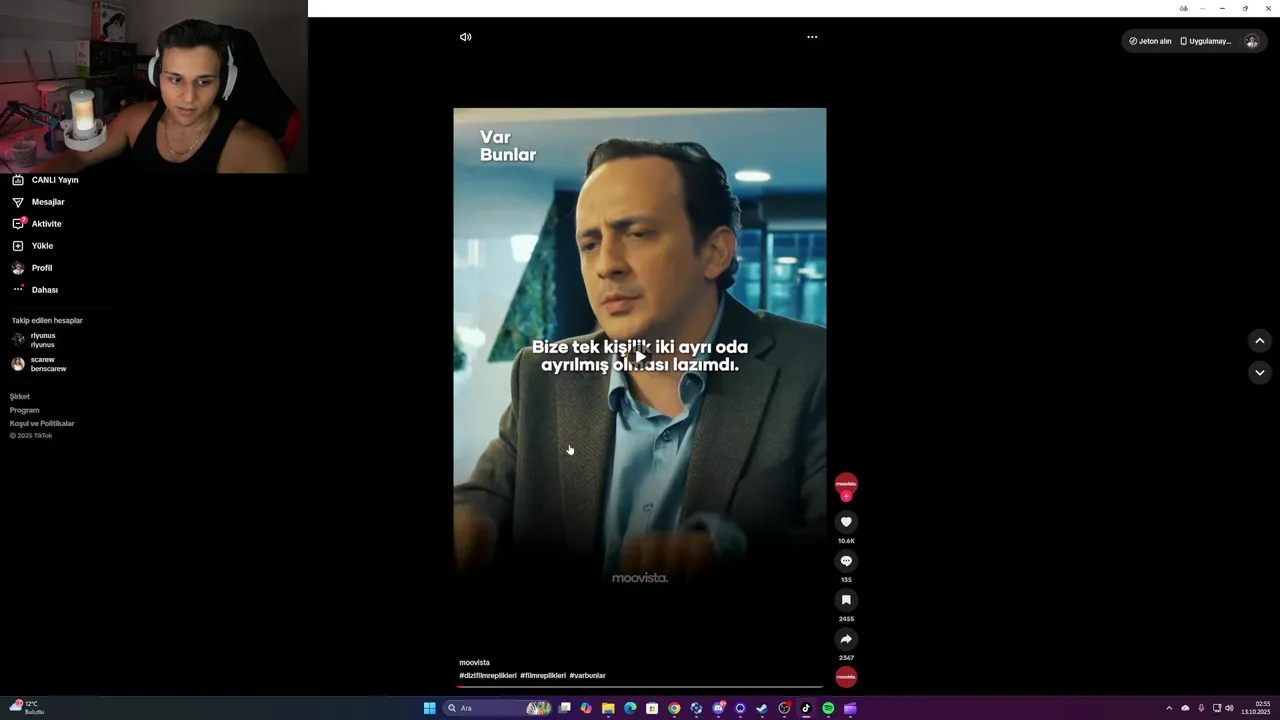Viewport: 1280px width, 720px height.
Task: Follow moovista with the red plus badge
Action: (x=846, y=496)
